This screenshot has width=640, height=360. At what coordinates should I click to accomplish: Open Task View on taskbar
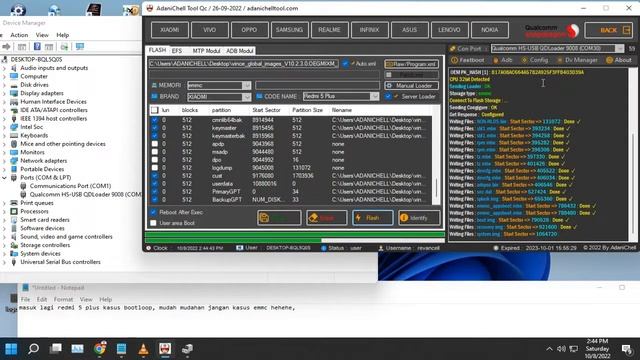click(56, 349)
